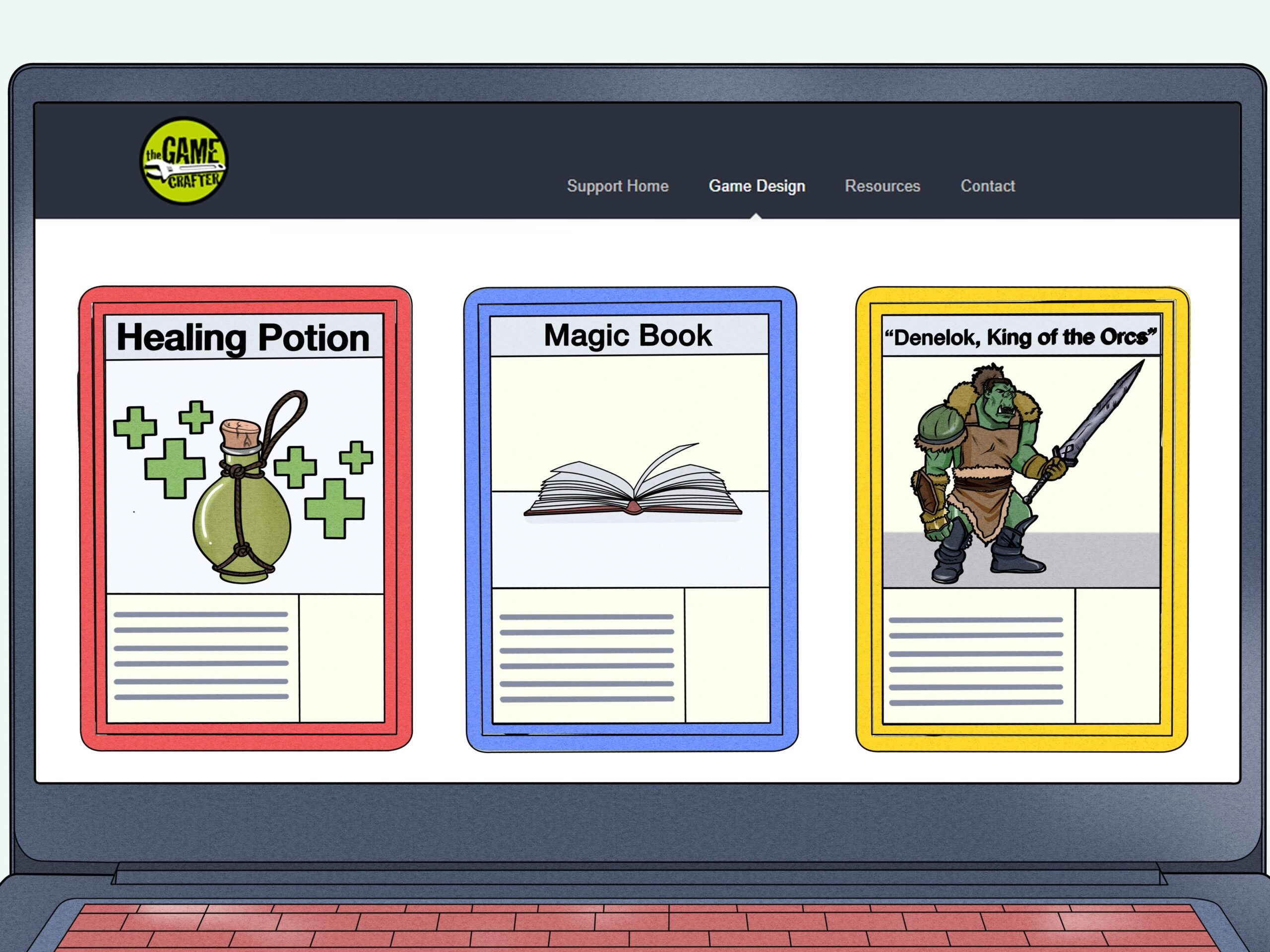Image resolution: width=1270 pixels, height=952 pixels.
Task: Click the Denelok King of the Orcs title
Action: (1020, 337)
